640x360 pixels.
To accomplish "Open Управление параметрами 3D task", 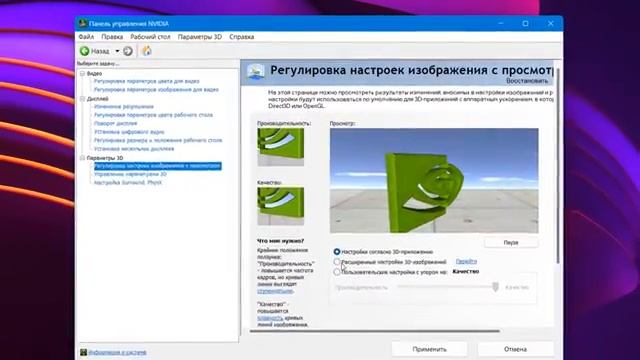I will pyautogui.click(x=130, y=174).
